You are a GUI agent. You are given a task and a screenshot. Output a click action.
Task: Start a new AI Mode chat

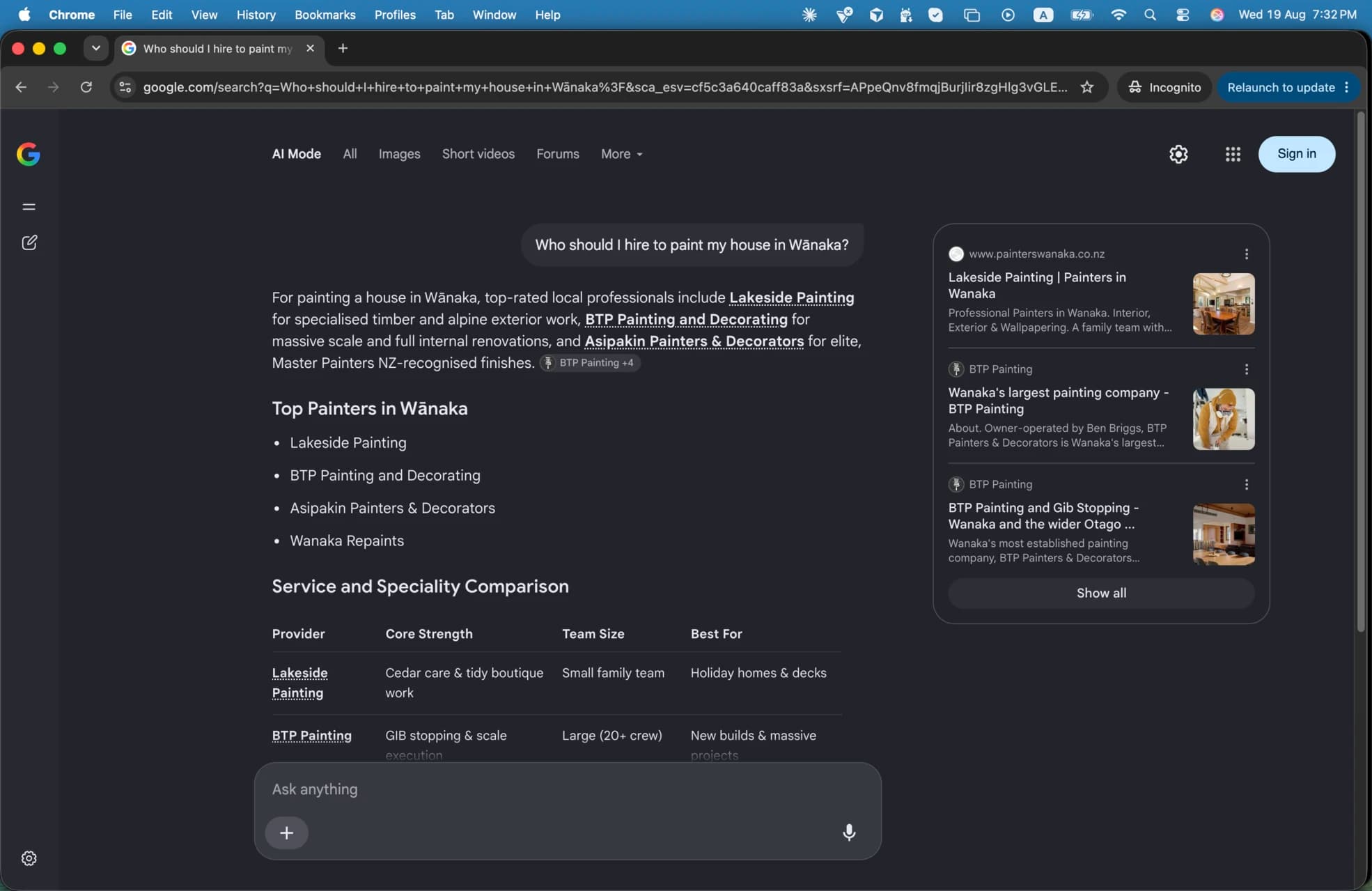point(29,242)
